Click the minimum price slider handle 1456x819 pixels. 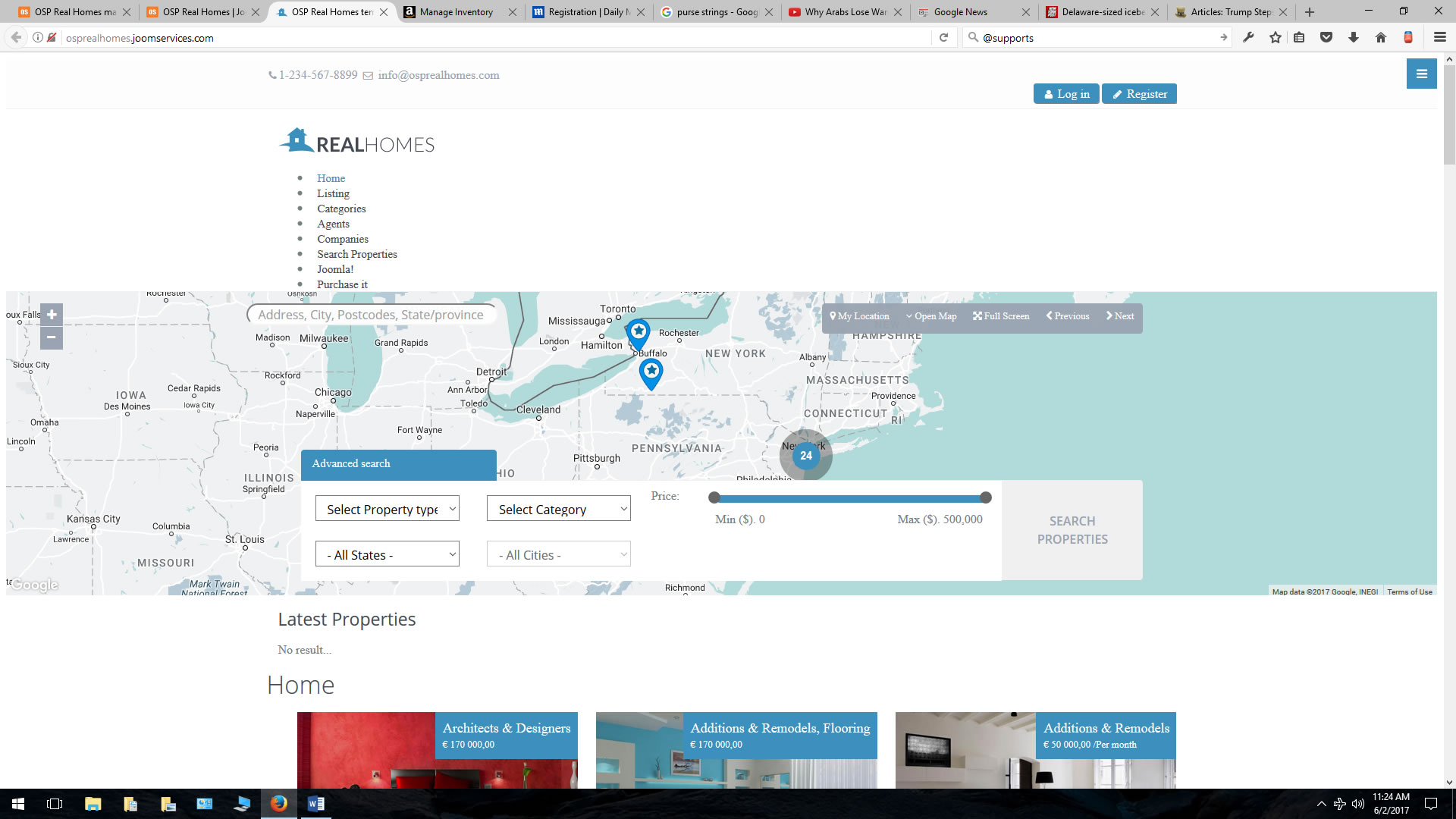tap(714, 497)
